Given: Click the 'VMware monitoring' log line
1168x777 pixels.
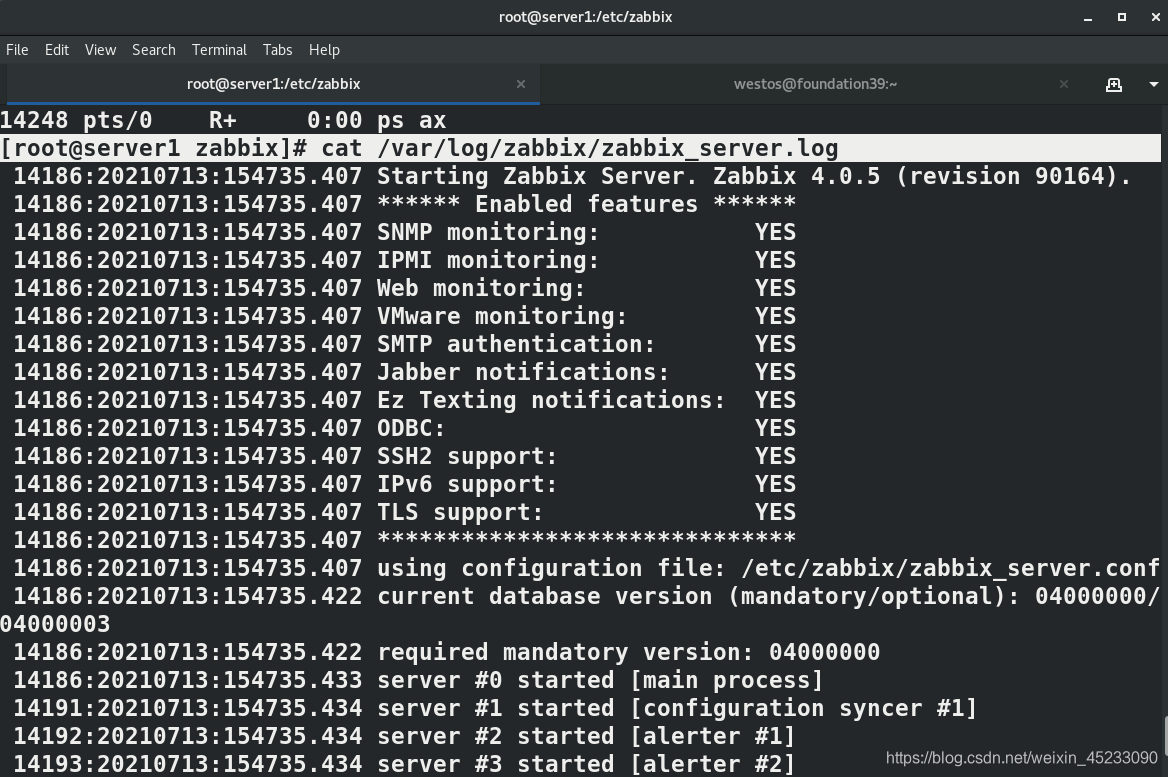Looking at the screenshot, I should tap(404, 316).
